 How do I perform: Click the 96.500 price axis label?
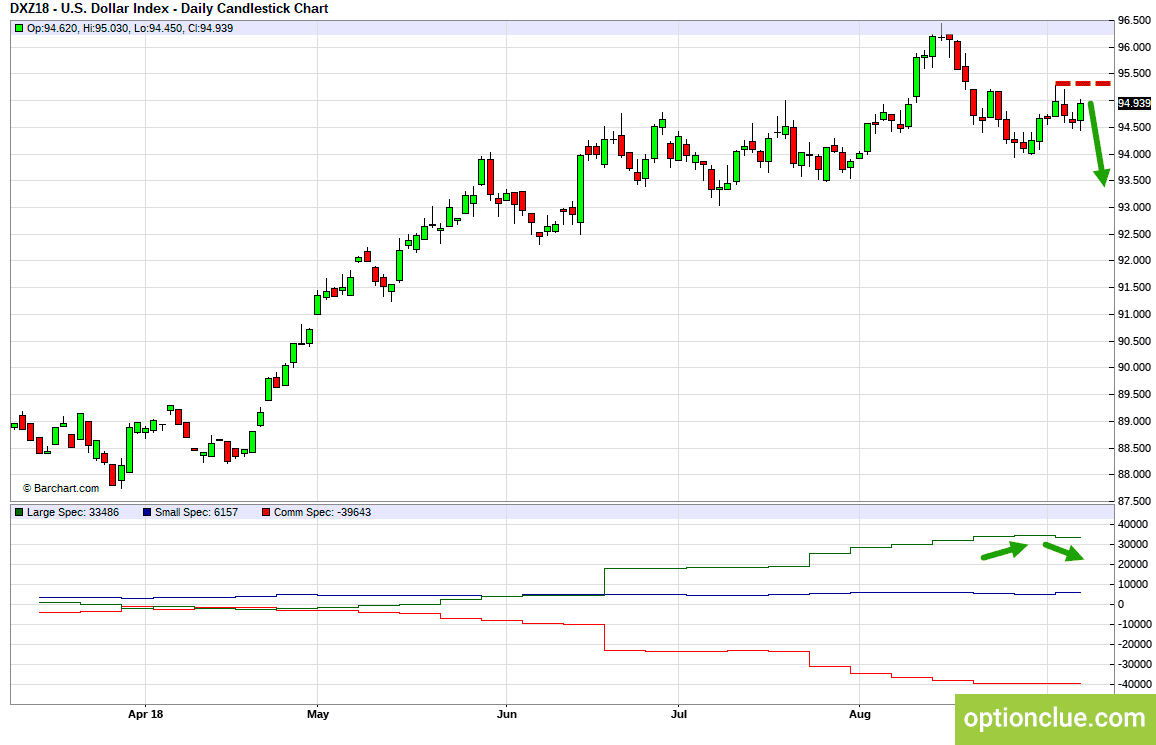[1134, 21]
